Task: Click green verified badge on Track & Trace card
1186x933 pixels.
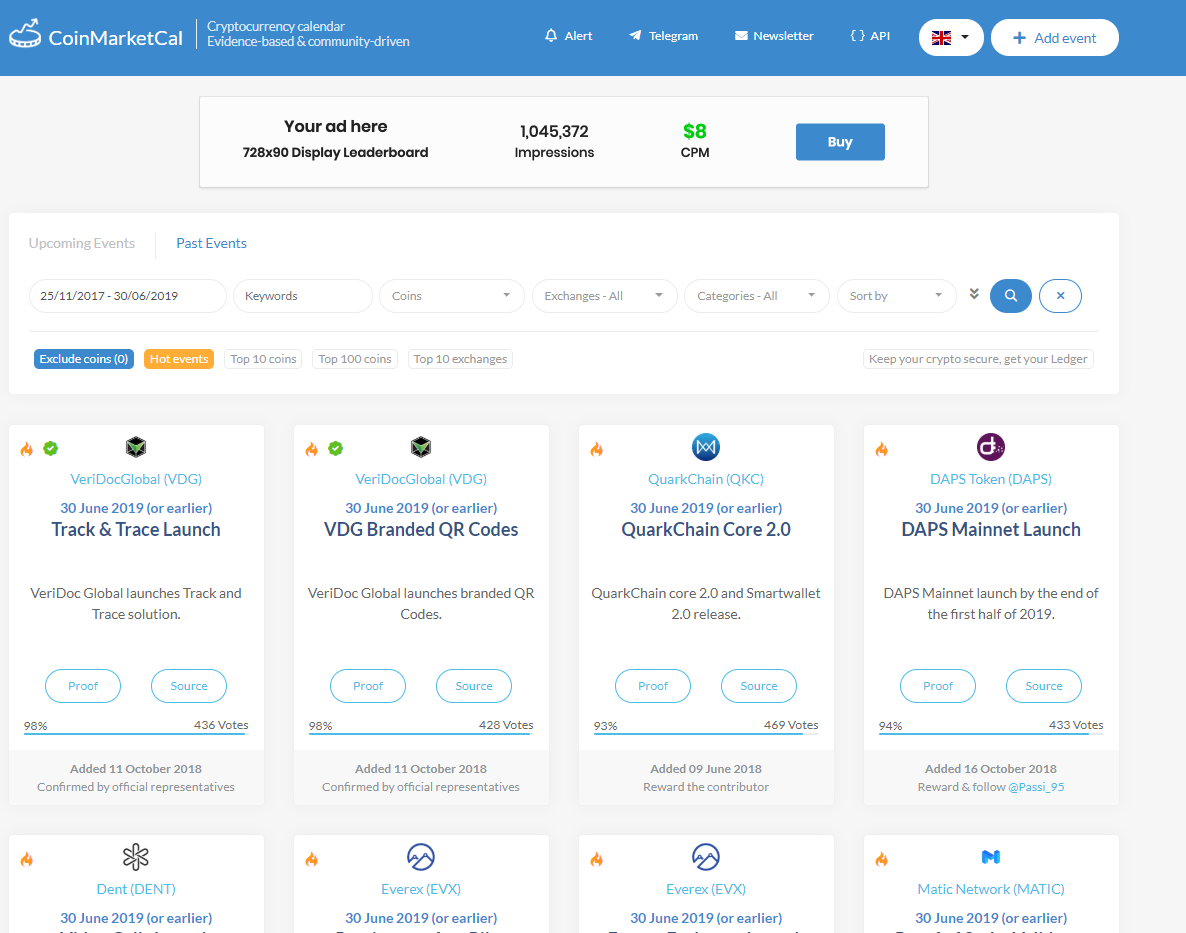Action: pos(51,448)
